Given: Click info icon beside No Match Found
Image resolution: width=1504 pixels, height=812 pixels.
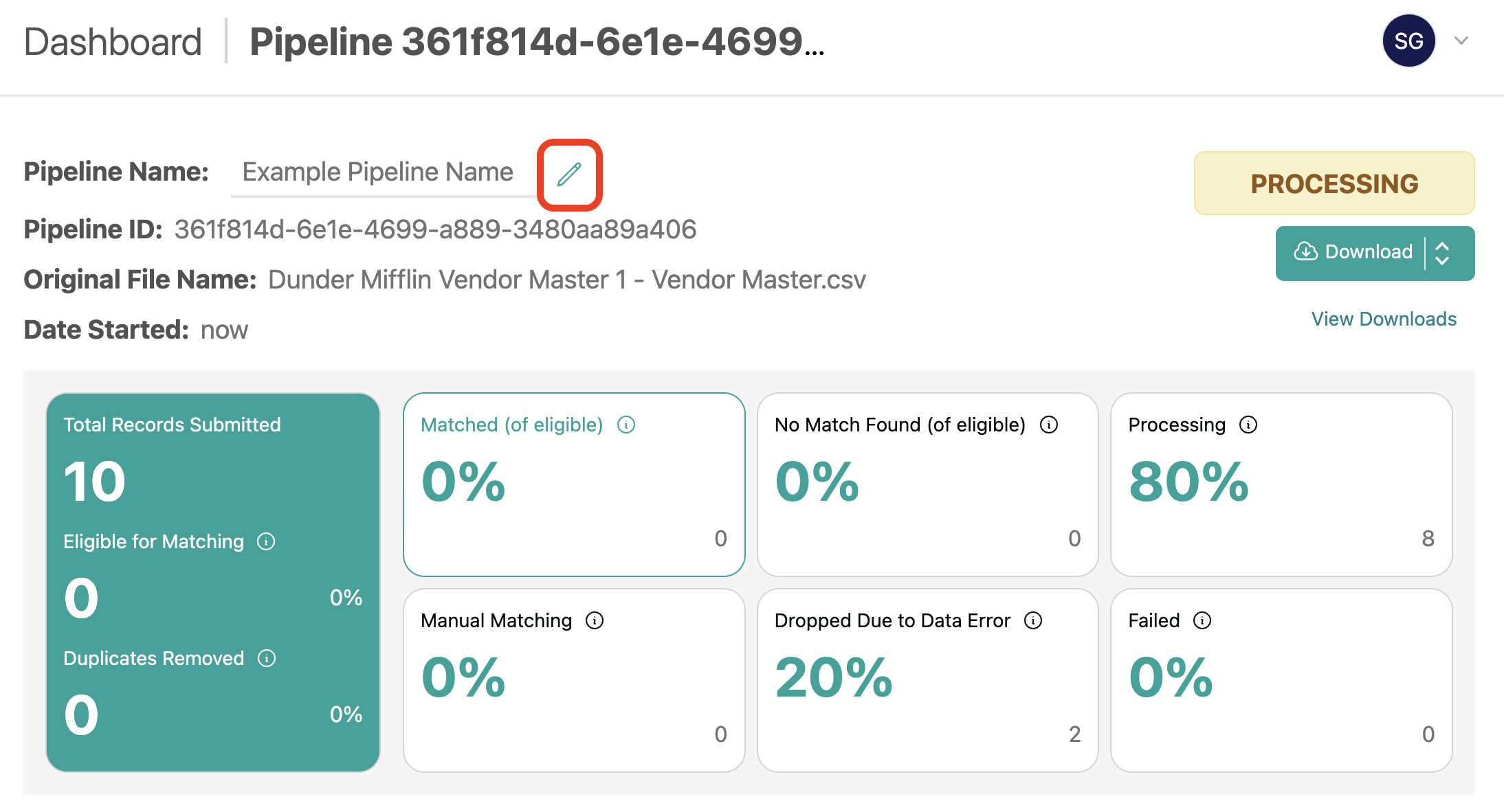Looking at the screenshot, I should pyautogui.click(x=1049, y=425).
